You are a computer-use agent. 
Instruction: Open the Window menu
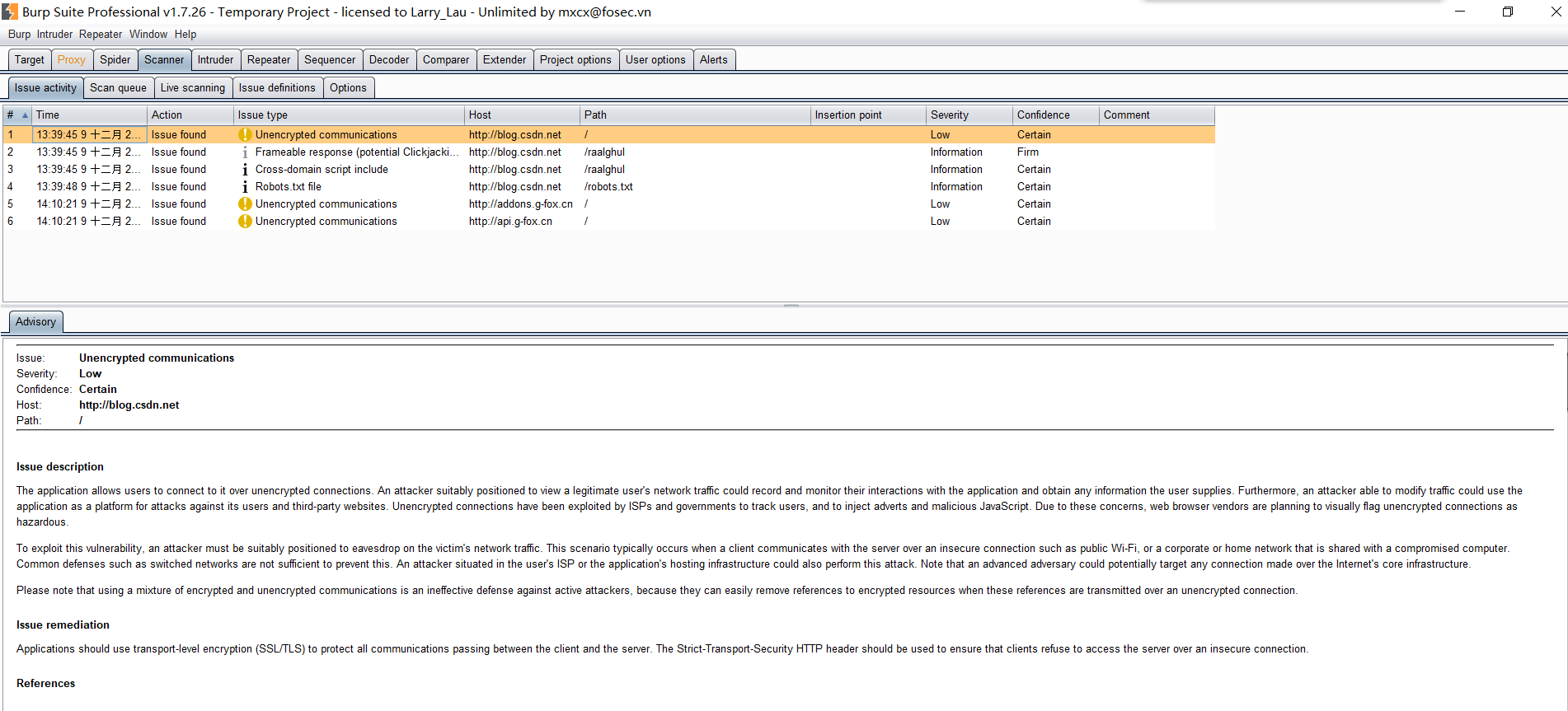click(x=148, y=34)
